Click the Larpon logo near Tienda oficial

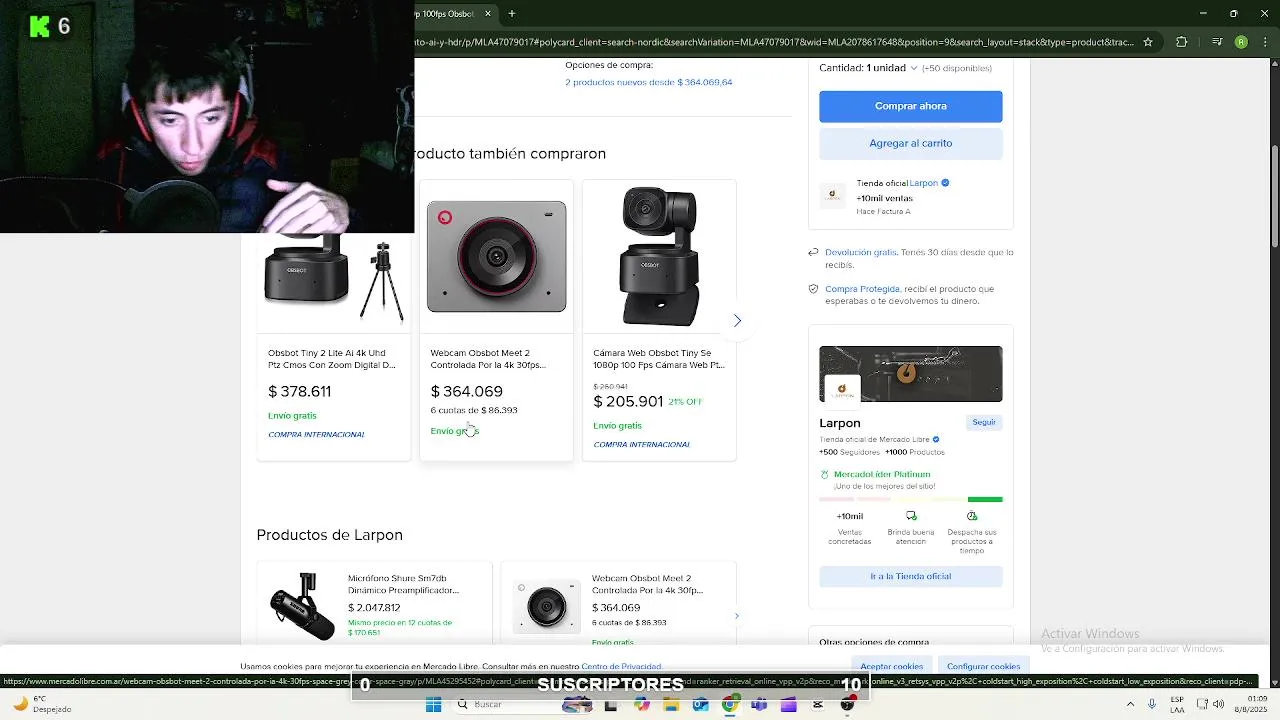[x=832, y=195]
